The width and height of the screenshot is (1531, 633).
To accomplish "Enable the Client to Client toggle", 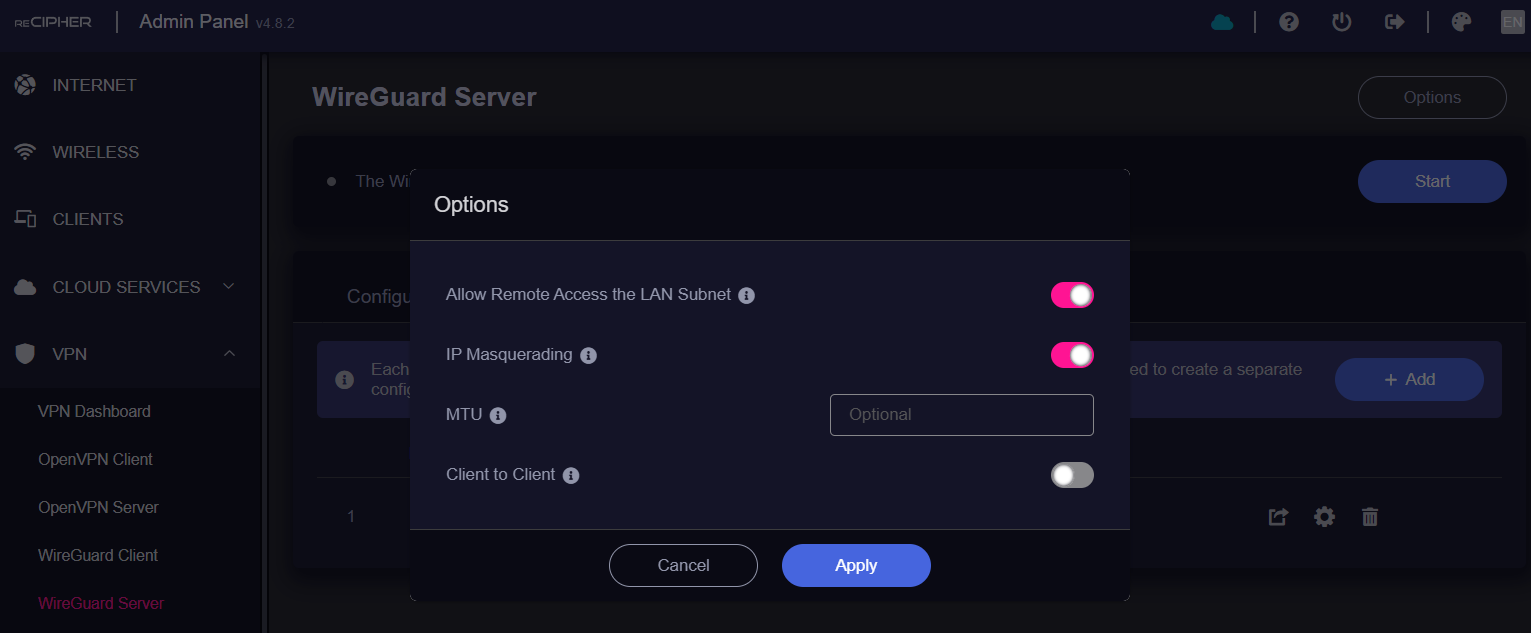I will pyautogui.click(x=1072, y=475).
